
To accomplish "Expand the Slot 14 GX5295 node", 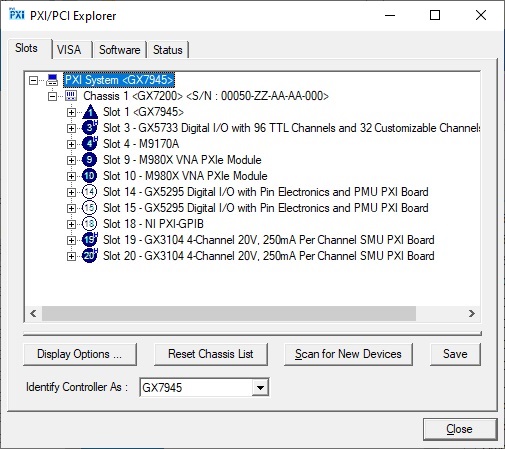I will pos(71,192).
